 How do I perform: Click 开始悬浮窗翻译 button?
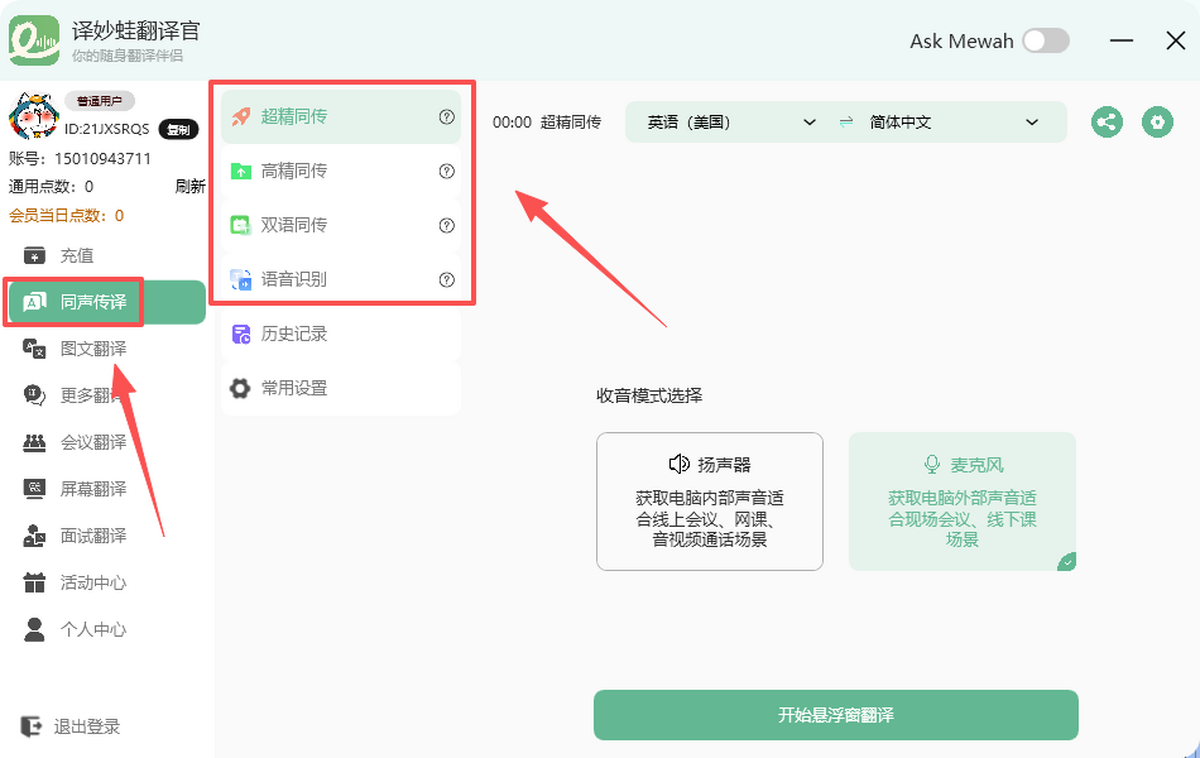[835, 715]
